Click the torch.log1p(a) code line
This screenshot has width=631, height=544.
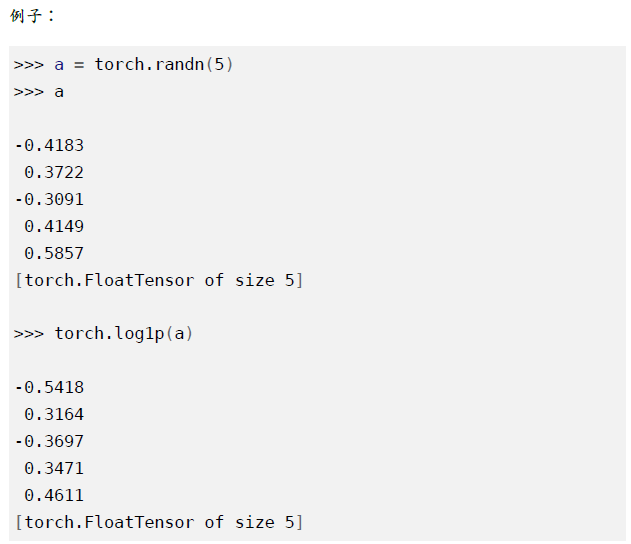click(x=103, y=334)
